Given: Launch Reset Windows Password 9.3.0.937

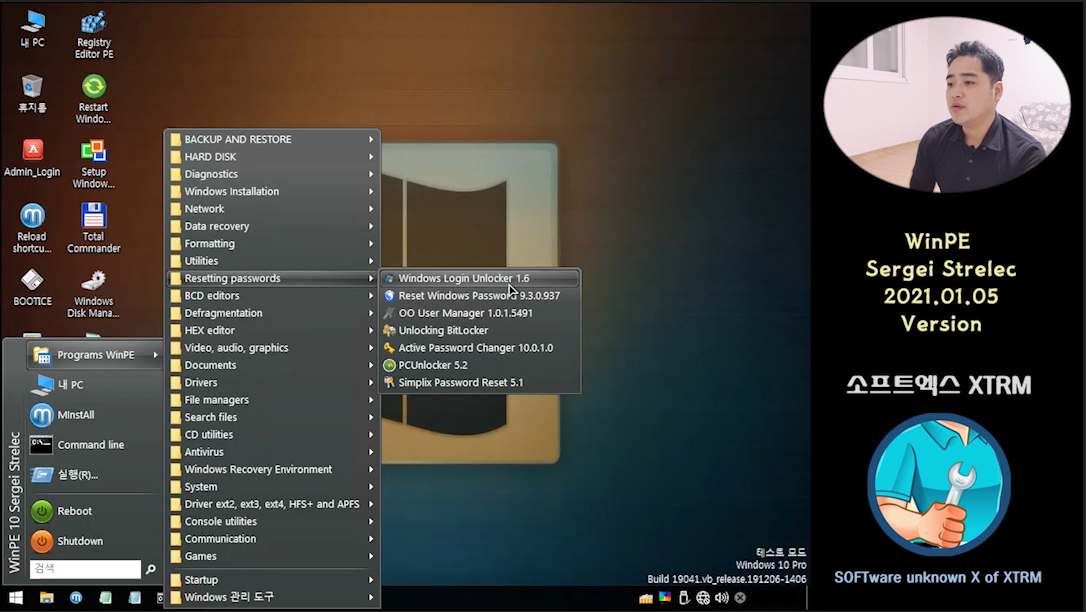Looking at the screenshot, I should (479, 296).
